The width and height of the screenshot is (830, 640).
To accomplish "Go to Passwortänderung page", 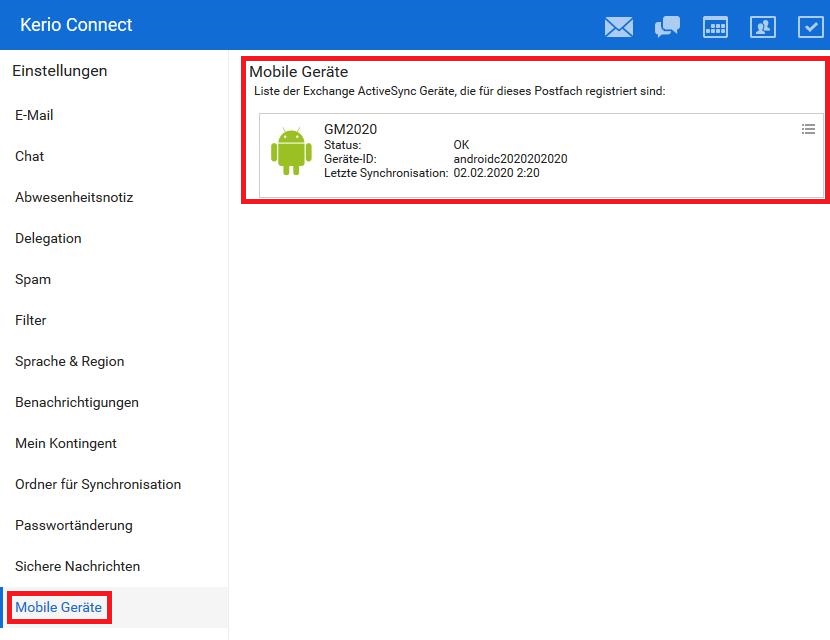I will (74, 525).
